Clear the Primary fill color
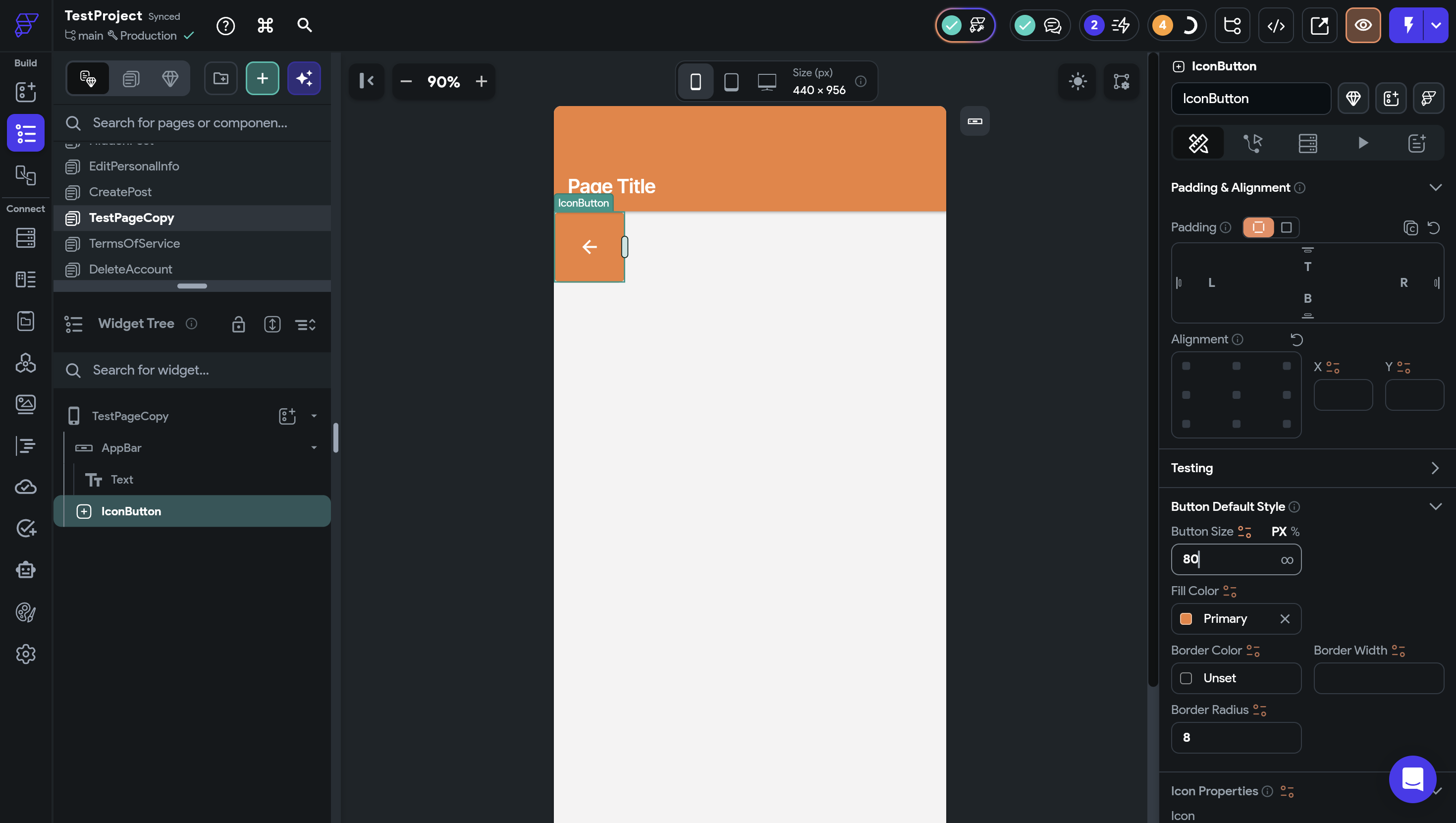Screen dimensions: 1456x823 [x=1285, y=619]
